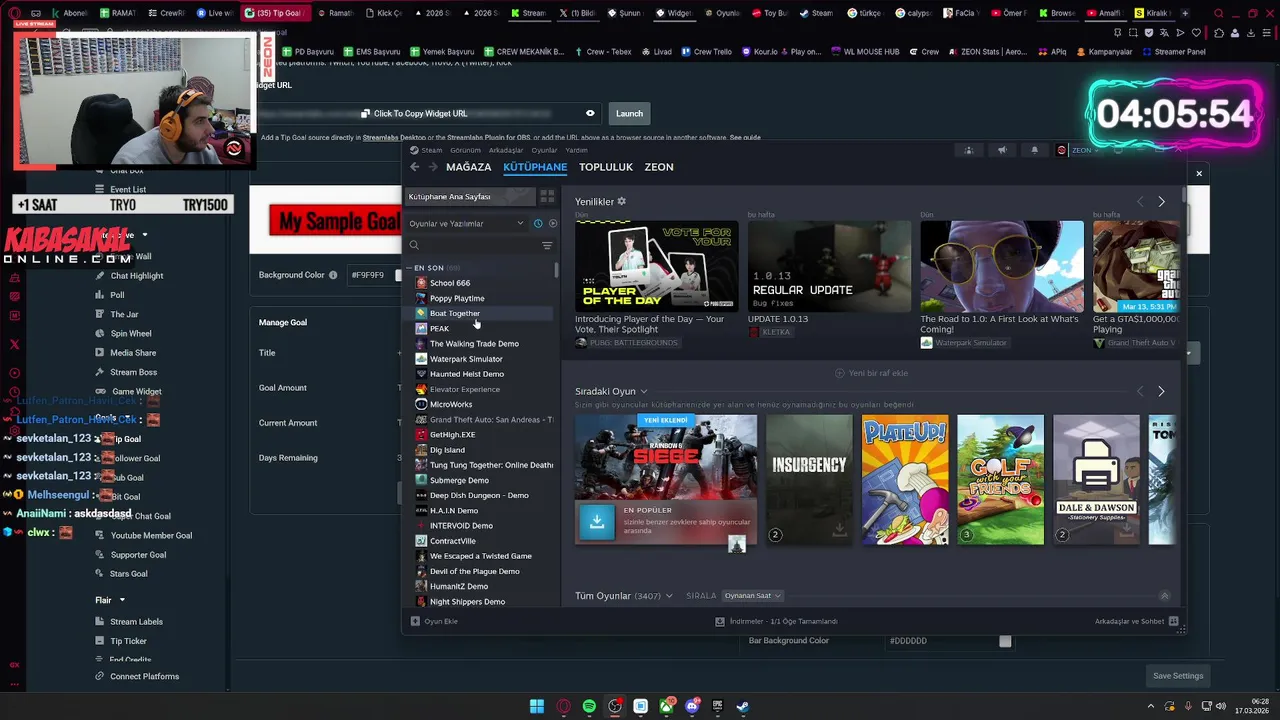Pick Bar Background Color swatch

1005,640
